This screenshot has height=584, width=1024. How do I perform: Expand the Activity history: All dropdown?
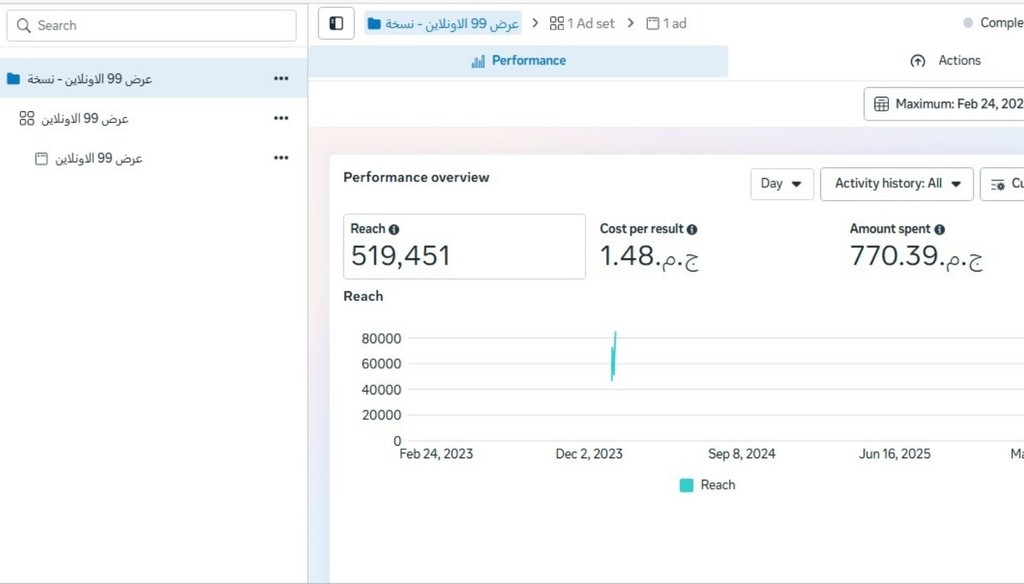coord(896,184)
